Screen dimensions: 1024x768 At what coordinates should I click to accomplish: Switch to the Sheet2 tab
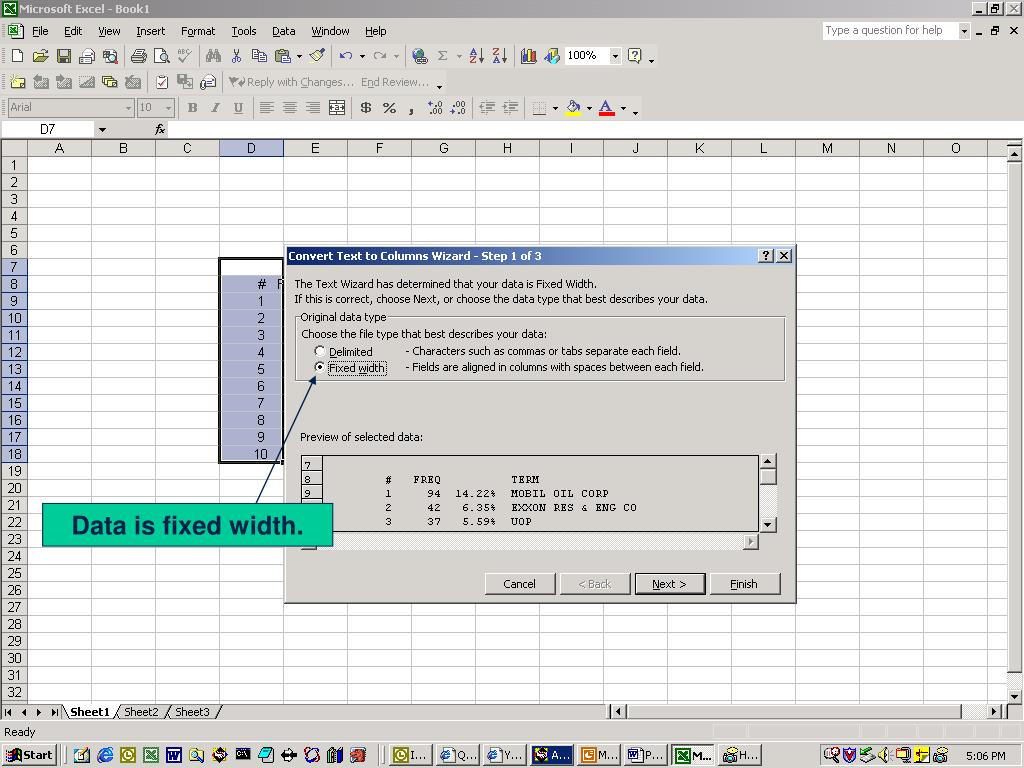pos(141,712)
